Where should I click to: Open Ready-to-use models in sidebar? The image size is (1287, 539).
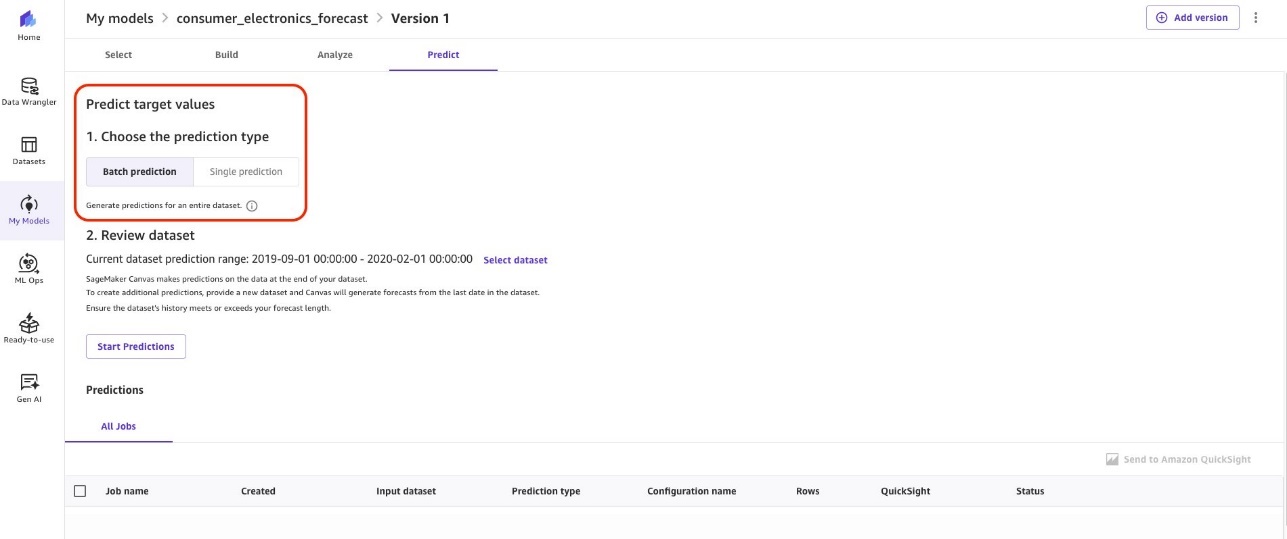29,329
